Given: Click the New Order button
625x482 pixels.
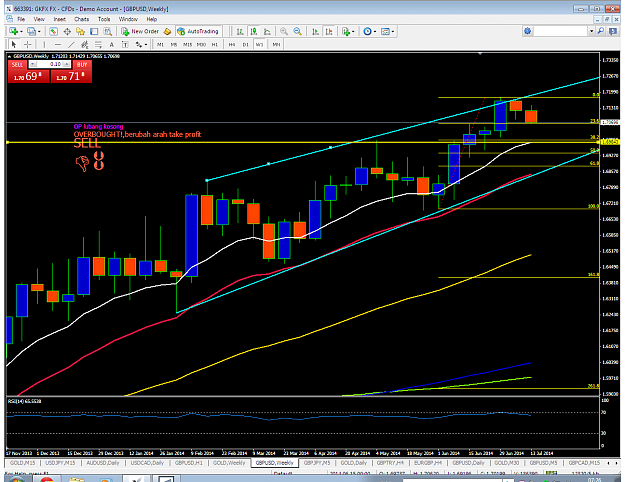Looking at the screenshot, I should coord(140,31).
